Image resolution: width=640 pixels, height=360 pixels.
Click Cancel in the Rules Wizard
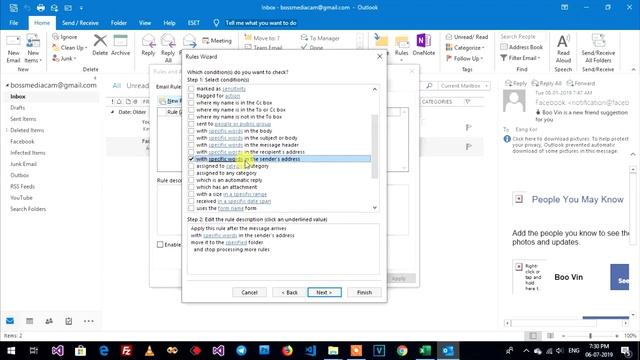click(x=249, y=292)
